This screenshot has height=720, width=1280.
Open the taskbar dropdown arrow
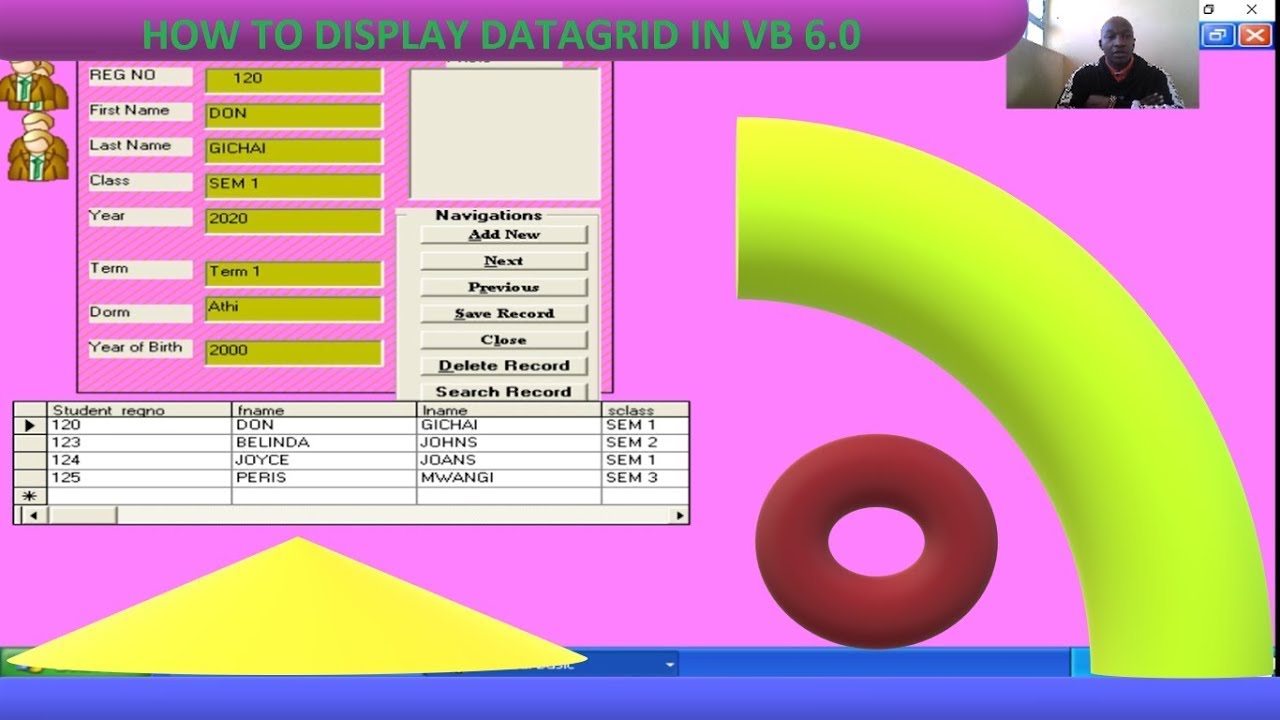[670, 664]
